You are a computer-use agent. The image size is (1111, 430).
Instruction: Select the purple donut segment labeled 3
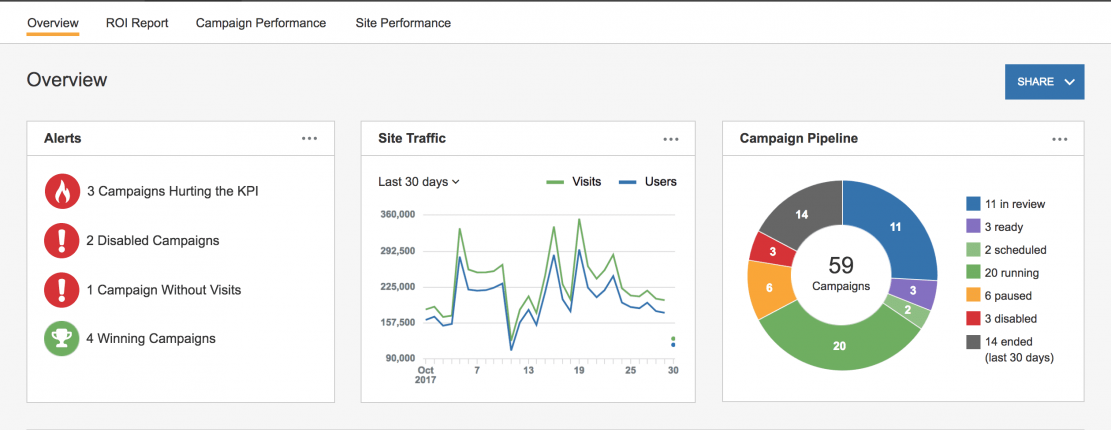913,290
